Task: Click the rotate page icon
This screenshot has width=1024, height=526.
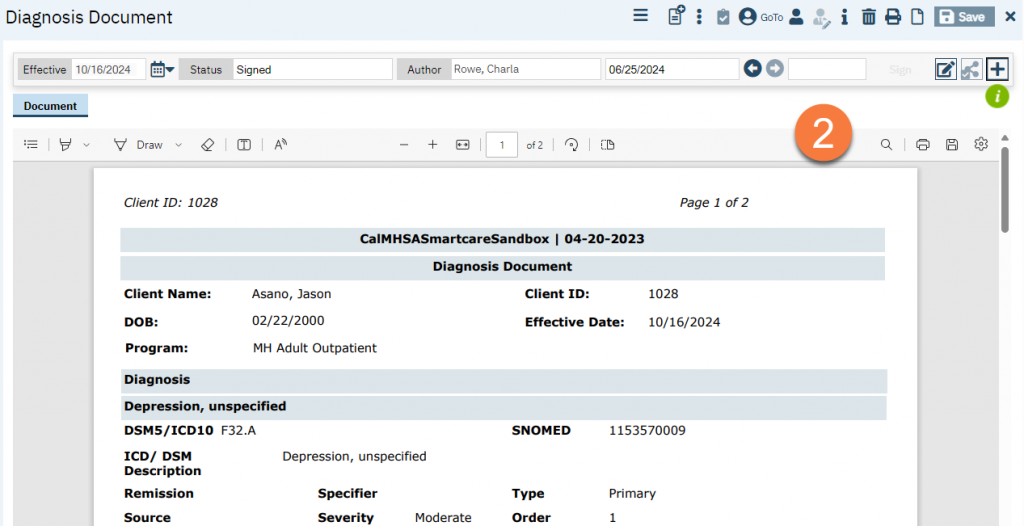Action: tap(572, 145)
